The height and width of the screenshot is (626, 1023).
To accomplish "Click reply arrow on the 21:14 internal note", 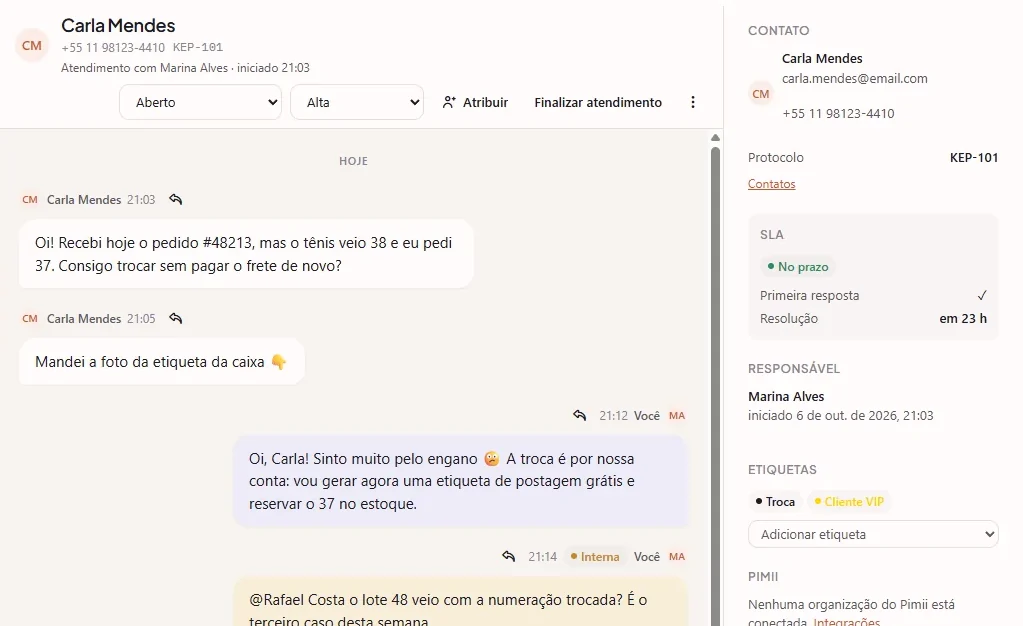I will 509,556.
